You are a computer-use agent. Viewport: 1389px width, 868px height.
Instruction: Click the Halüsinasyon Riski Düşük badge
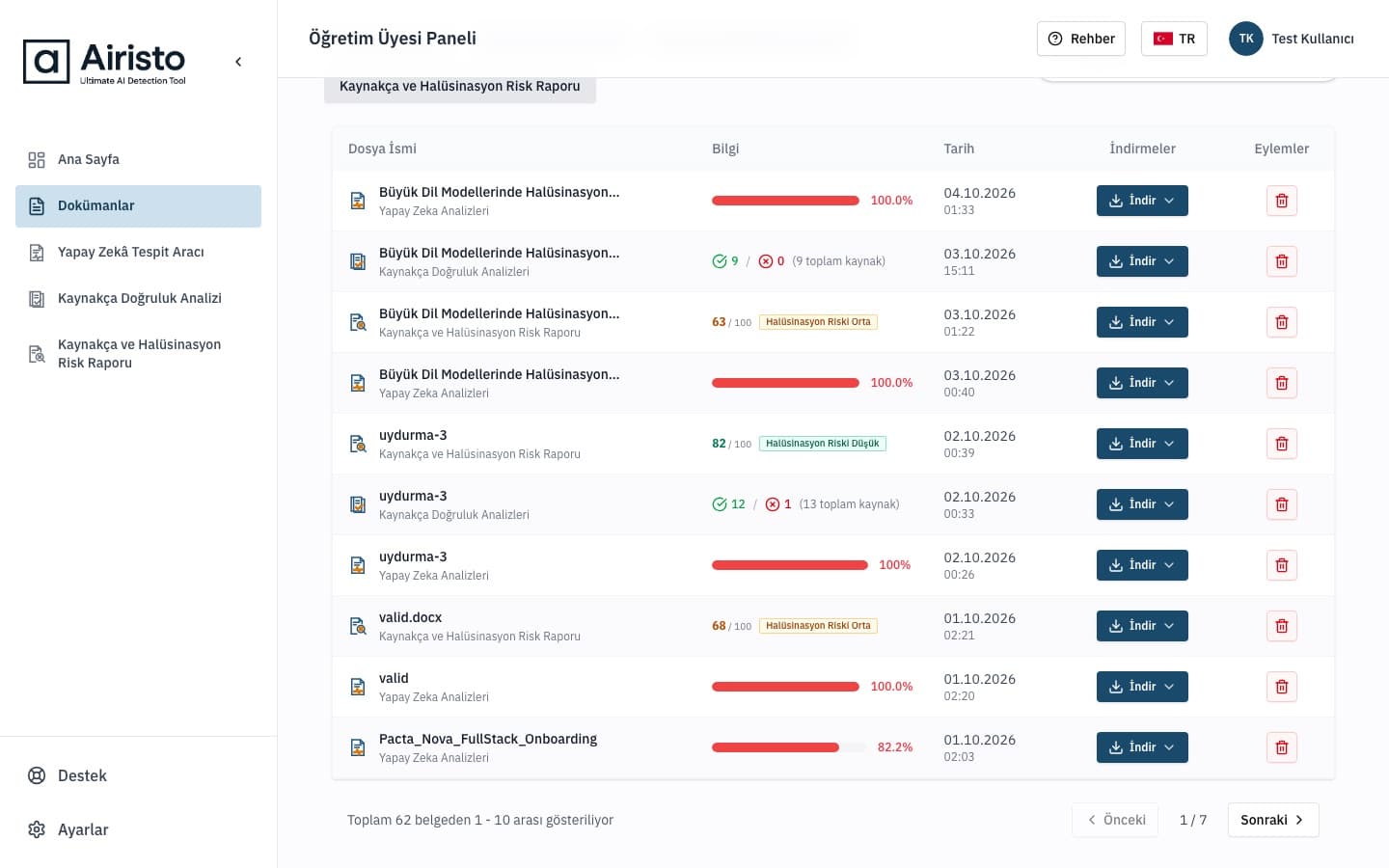pyautogui.click(x=823, y=444)
